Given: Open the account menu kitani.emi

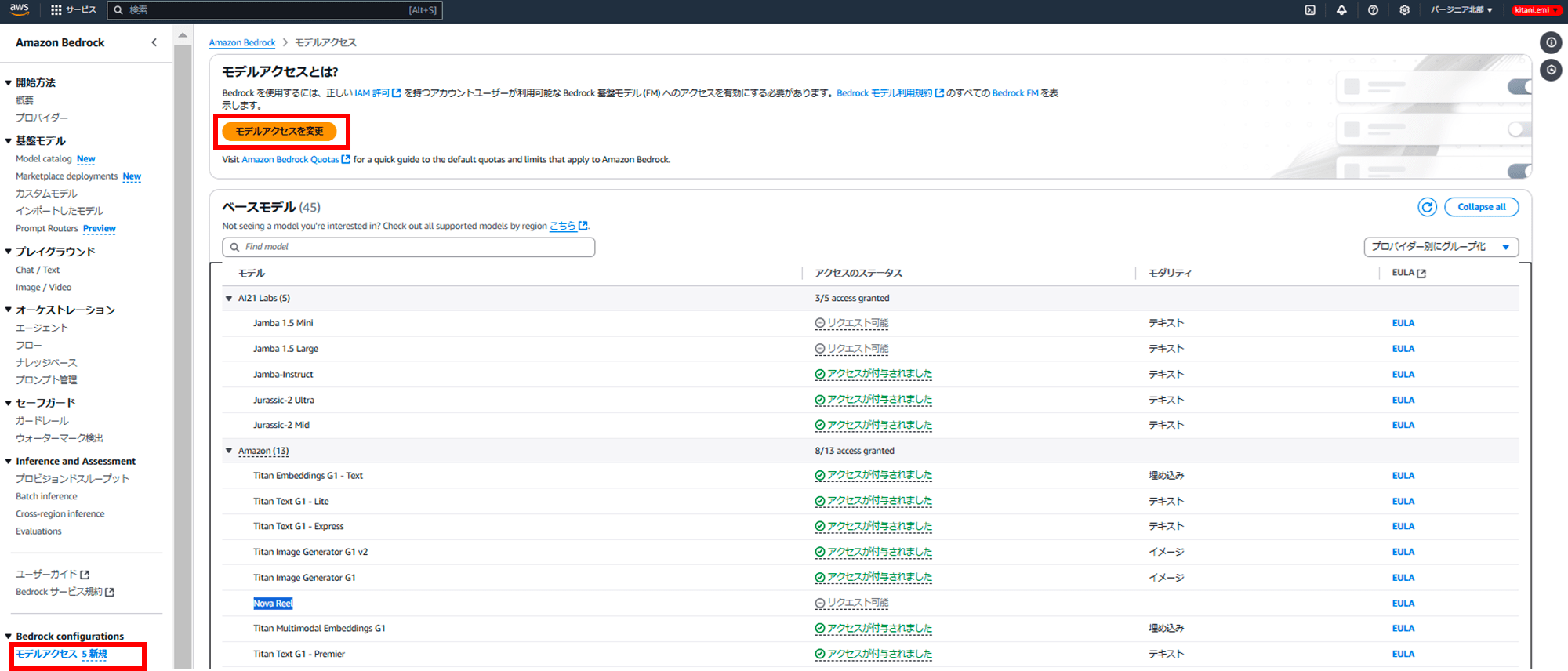Looking at the screenshot, I should (1535, 10).
